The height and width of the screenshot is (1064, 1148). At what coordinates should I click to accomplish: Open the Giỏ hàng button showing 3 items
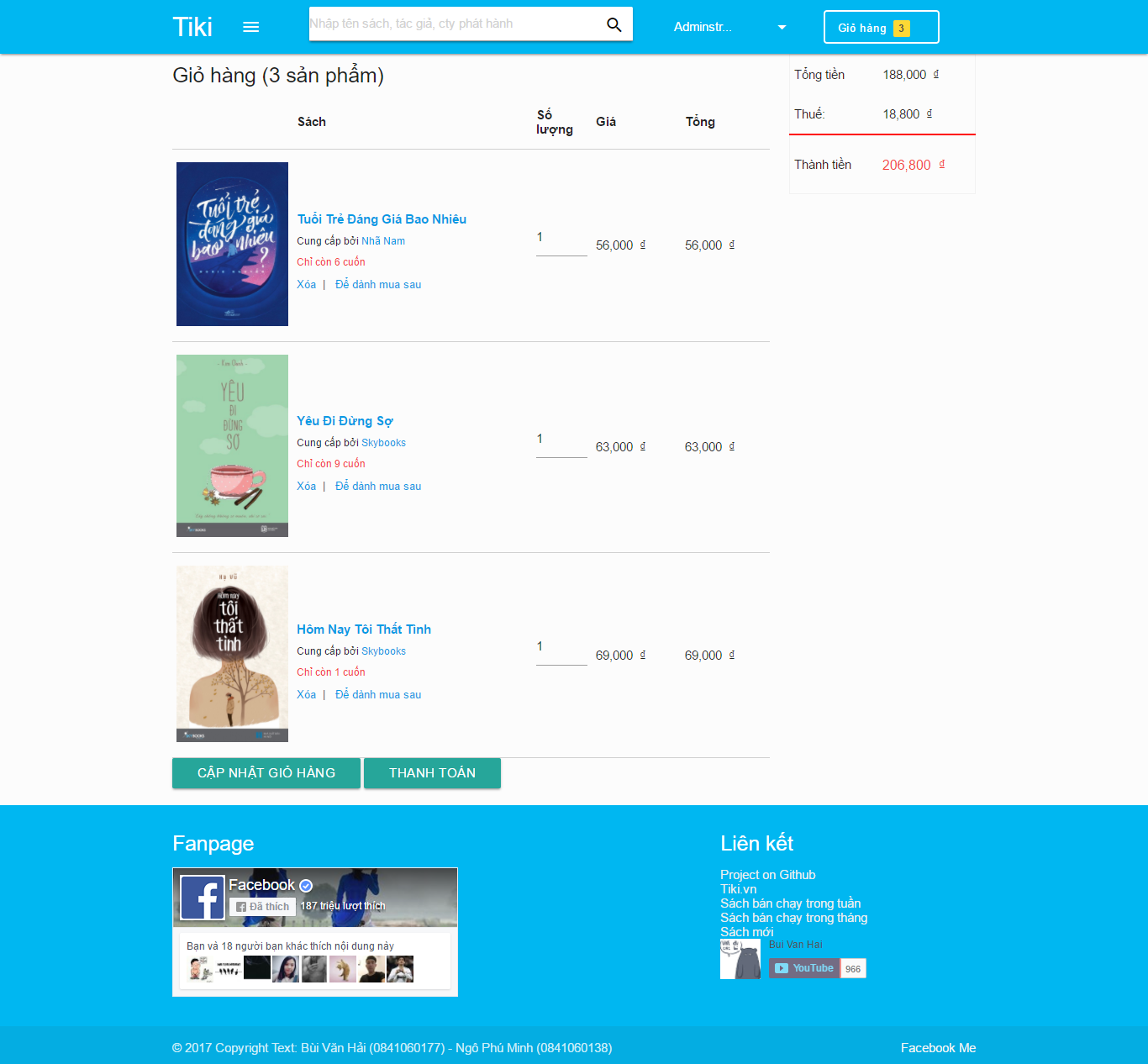pyautogui.click(x=881, y=26)
